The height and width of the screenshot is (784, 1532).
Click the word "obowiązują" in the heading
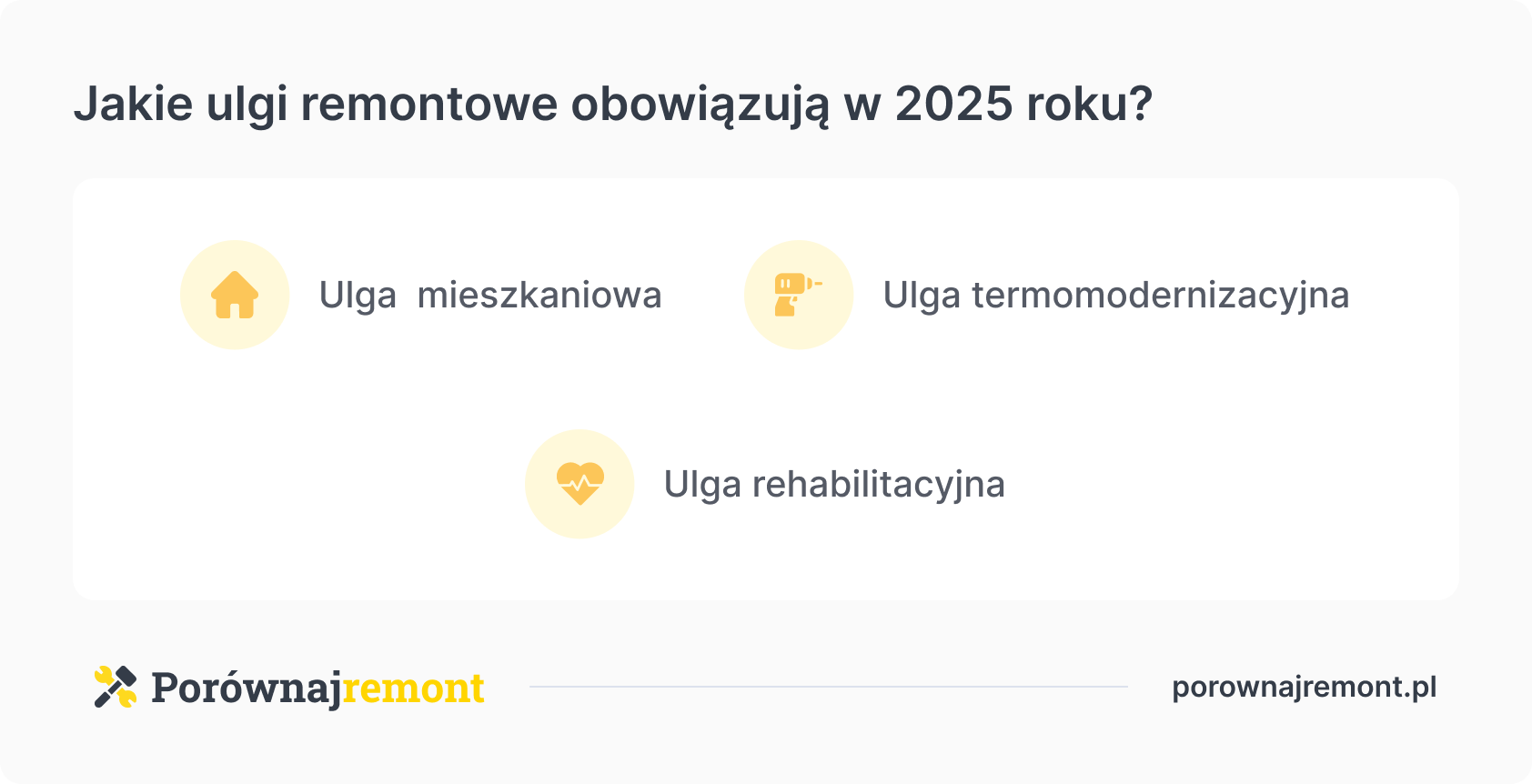pyautogui.click(x=700, y=104)
